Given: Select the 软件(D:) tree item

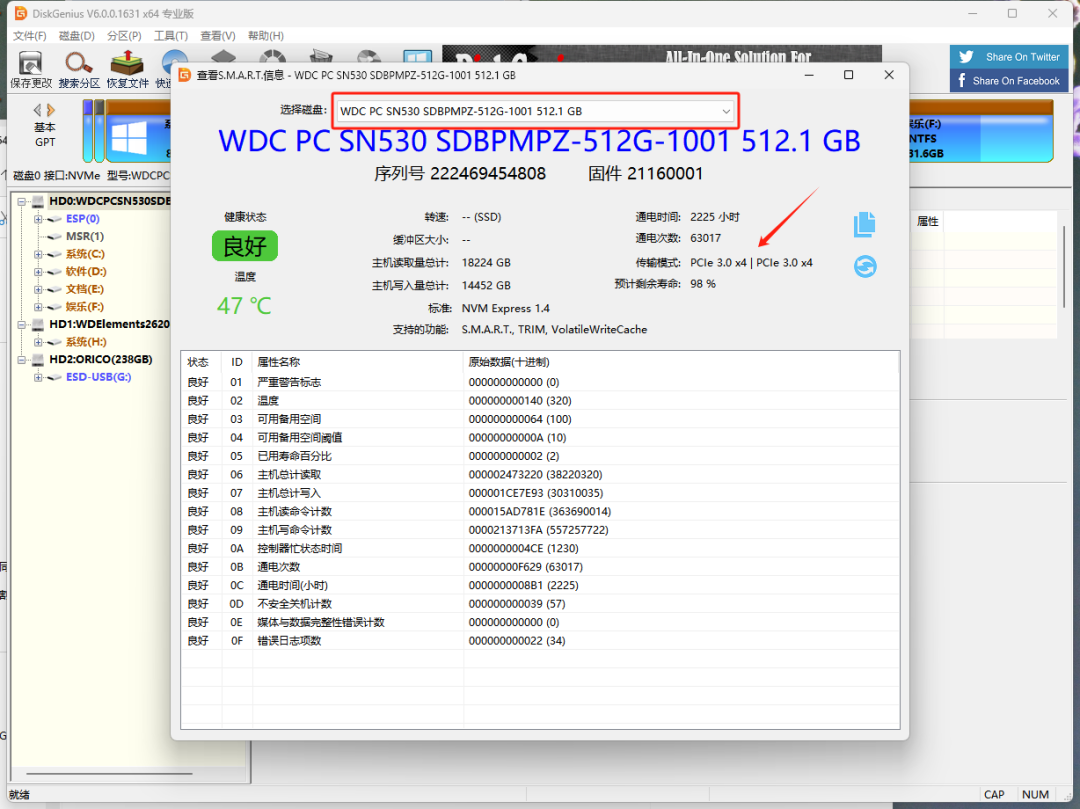Looking at the screenshot, I should pyautogui.click(x=86, y=272).
